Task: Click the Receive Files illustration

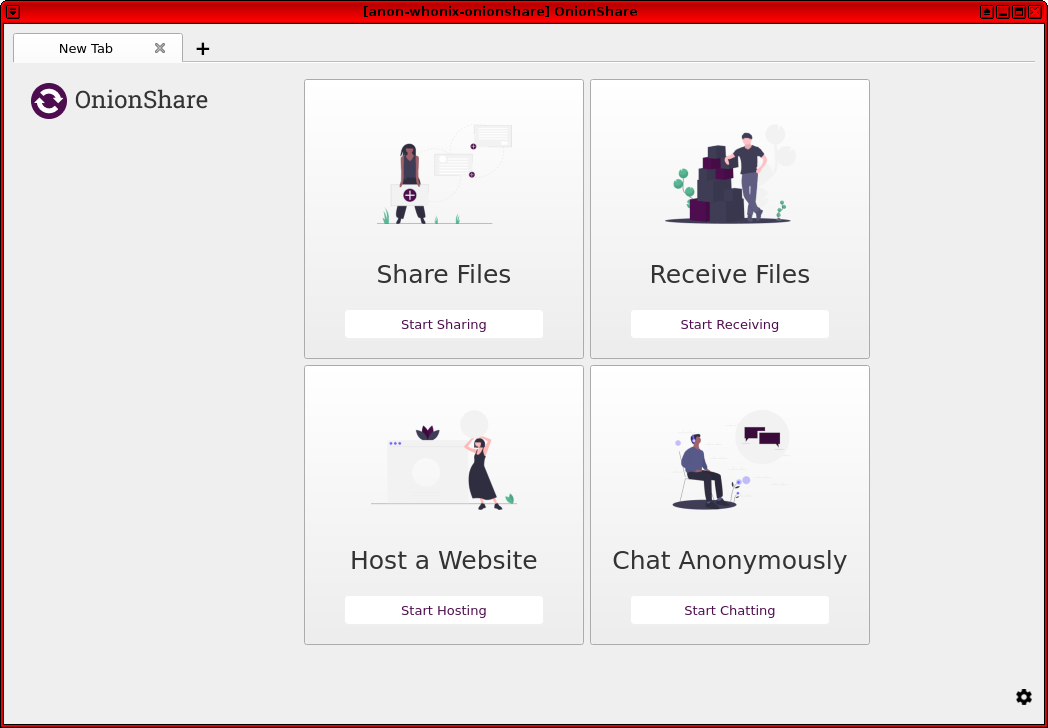Action: coord(730,174)
